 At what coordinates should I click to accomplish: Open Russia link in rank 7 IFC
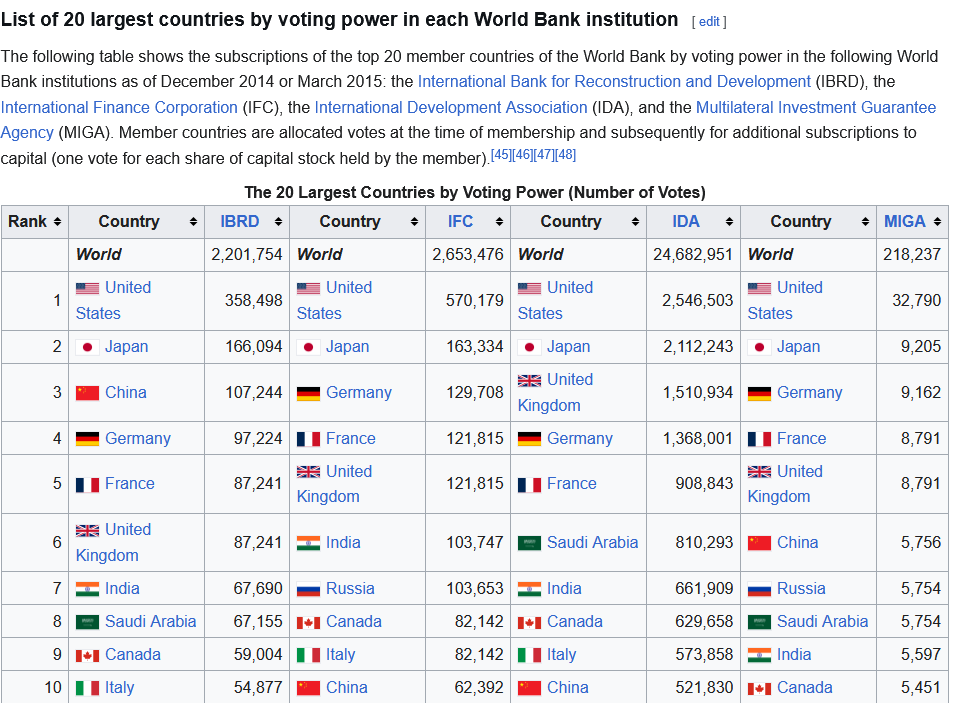point(350,589)
